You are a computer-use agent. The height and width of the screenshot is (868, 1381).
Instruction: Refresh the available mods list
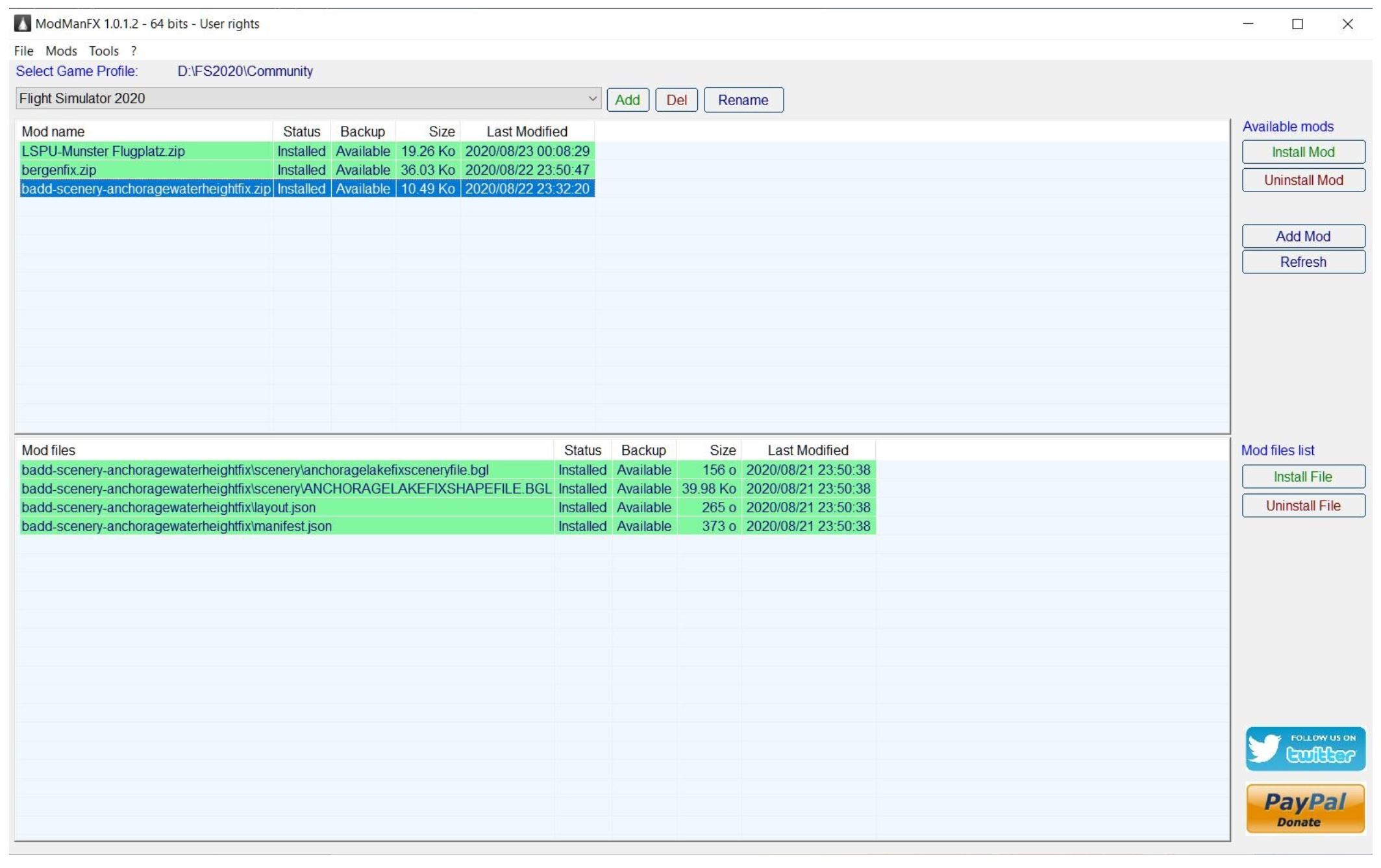1302,262
